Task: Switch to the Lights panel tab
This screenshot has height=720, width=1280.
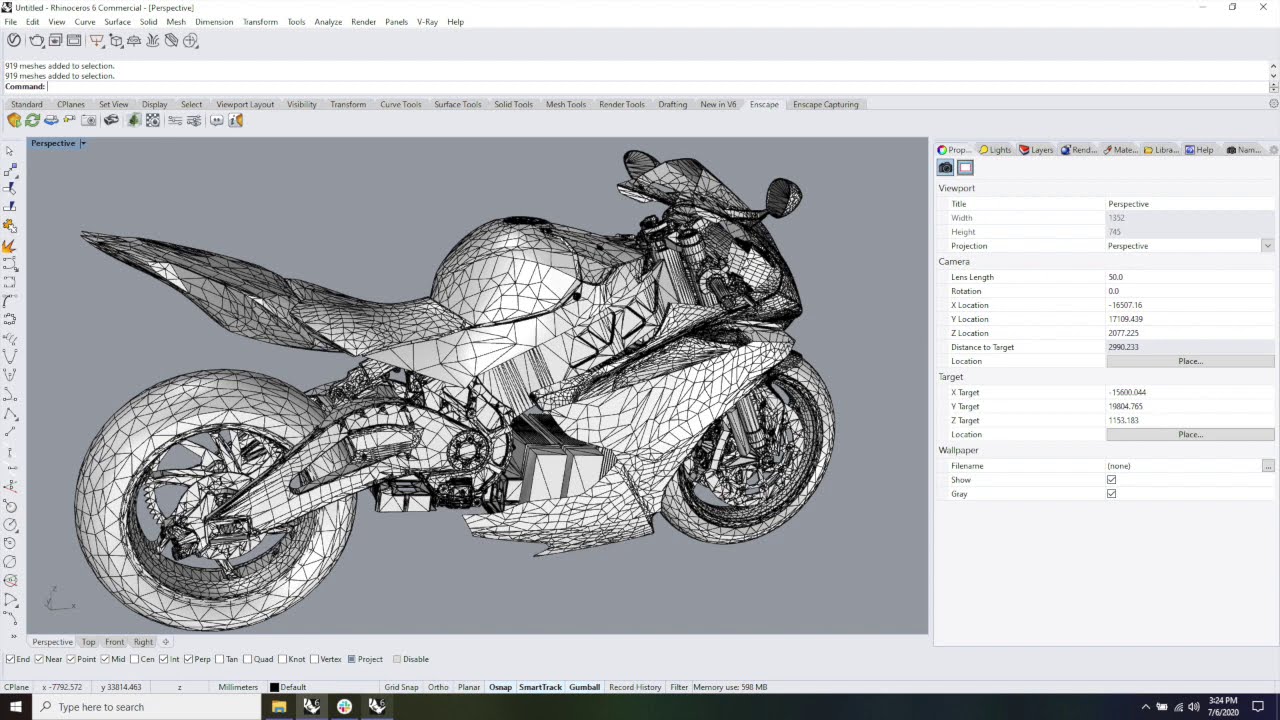Action: 995,150
